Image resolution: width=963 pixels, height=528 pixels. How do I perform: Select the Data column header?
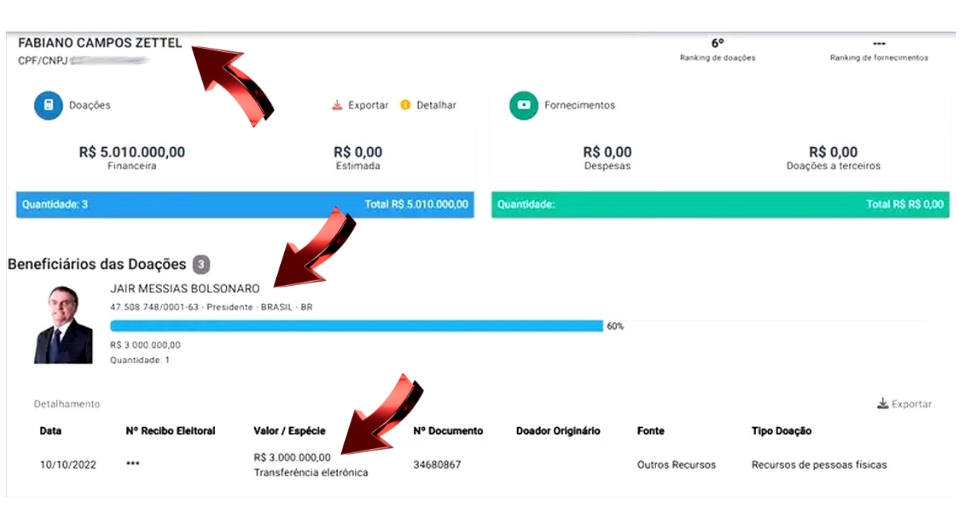click(x=50, y=431)
